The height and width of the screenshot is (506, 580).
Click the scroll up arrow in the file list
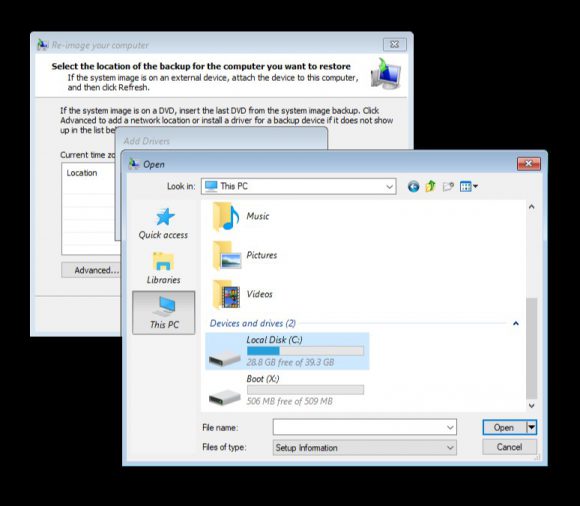[x=532, y=207]
